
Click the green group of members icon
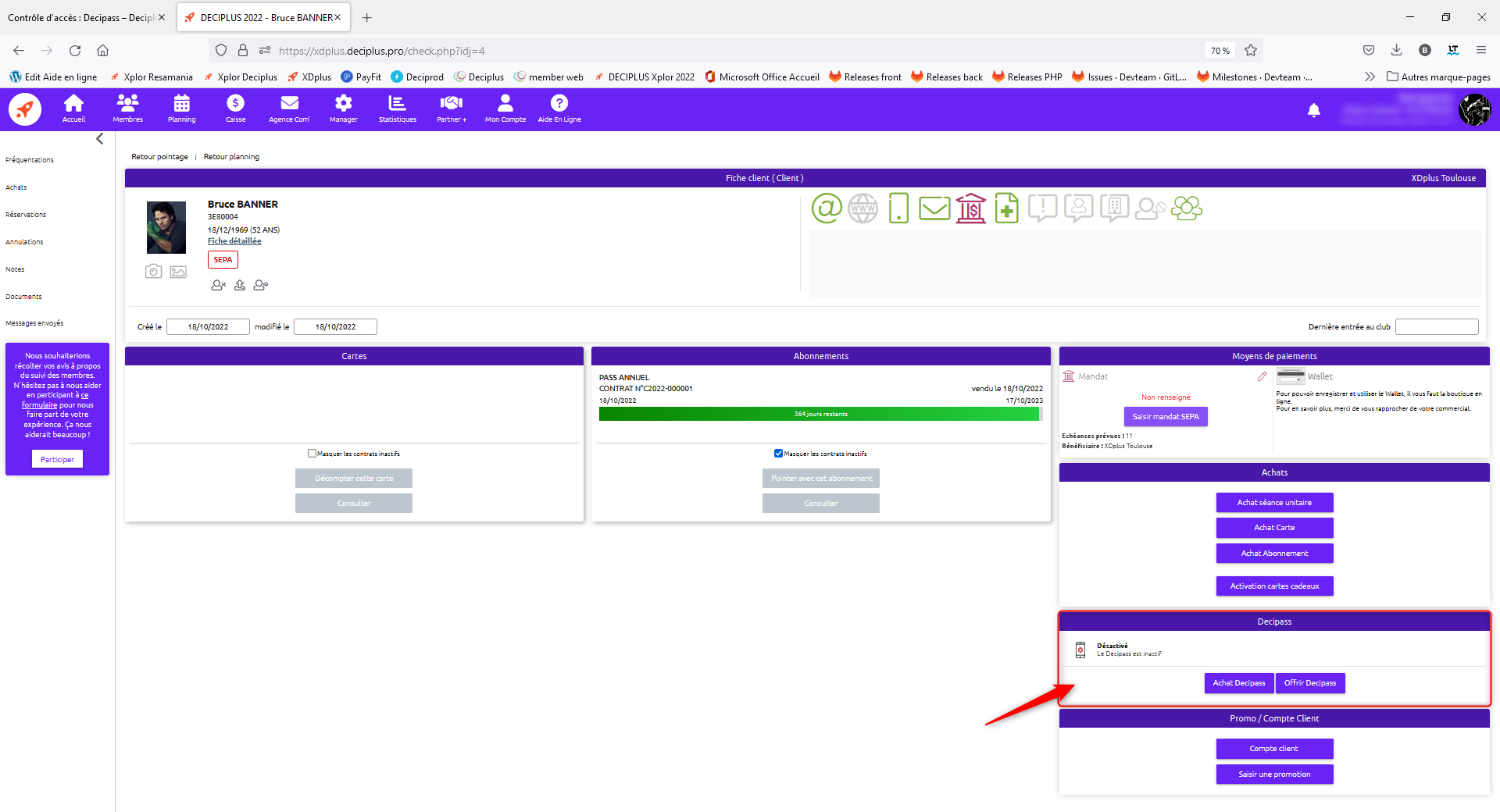[x=1186, y=208]
